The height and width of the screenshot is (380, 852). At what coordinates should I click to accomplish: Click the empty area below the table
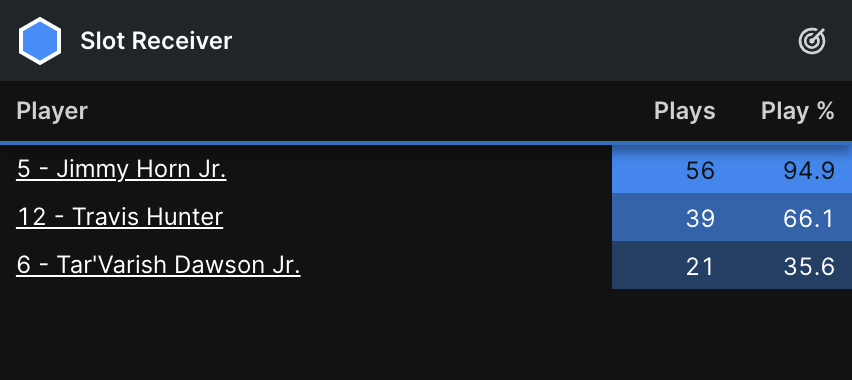(426, 334)
